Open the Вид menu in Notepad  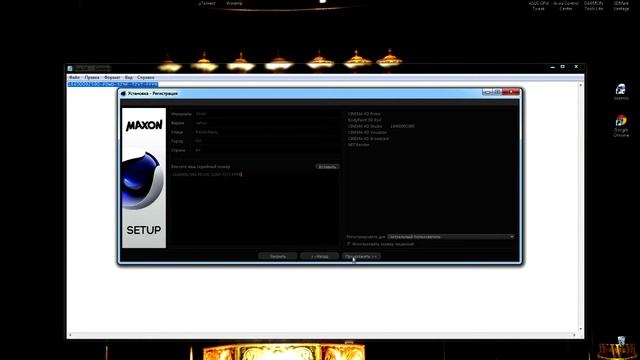pos(129,77)
